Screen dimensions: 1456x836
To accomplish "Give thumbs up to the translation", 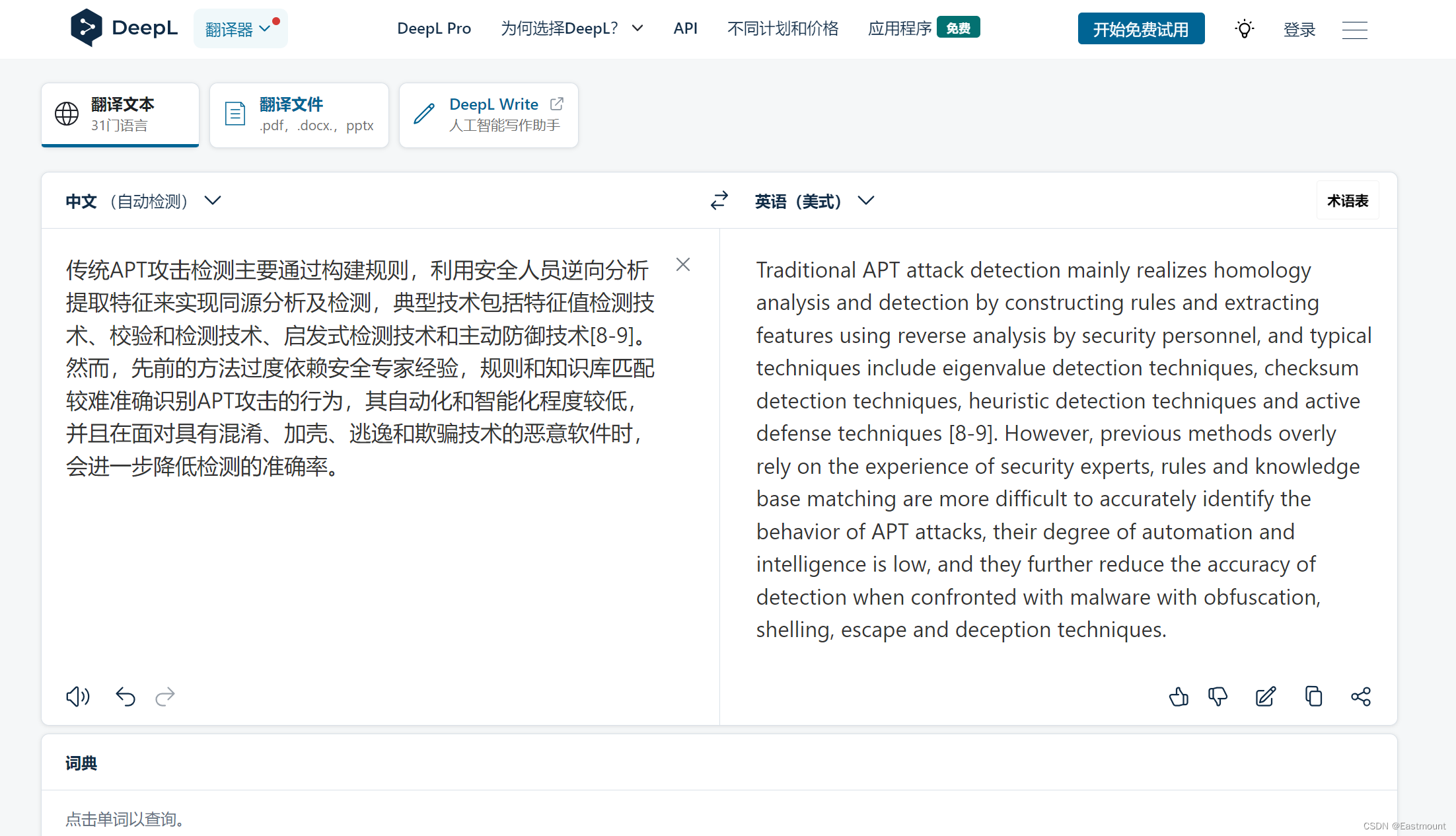I will pos(1179,697).
